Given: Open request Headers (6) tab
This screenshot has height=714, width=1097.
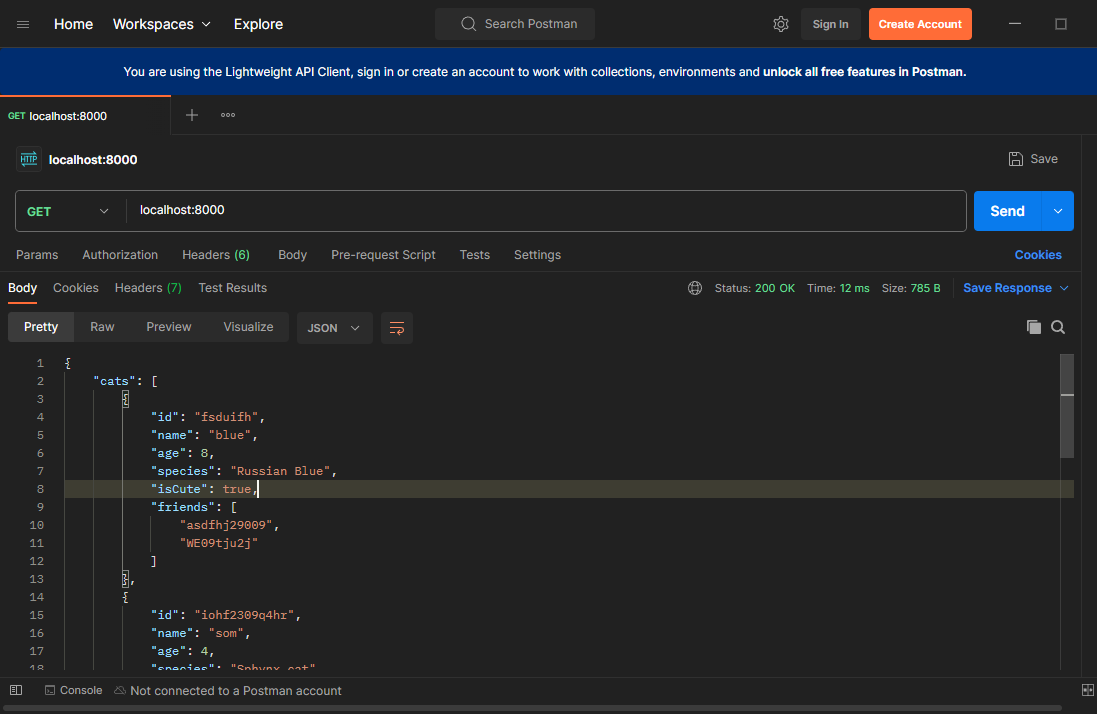Looking at the screenshot, I should pos(215,255).
